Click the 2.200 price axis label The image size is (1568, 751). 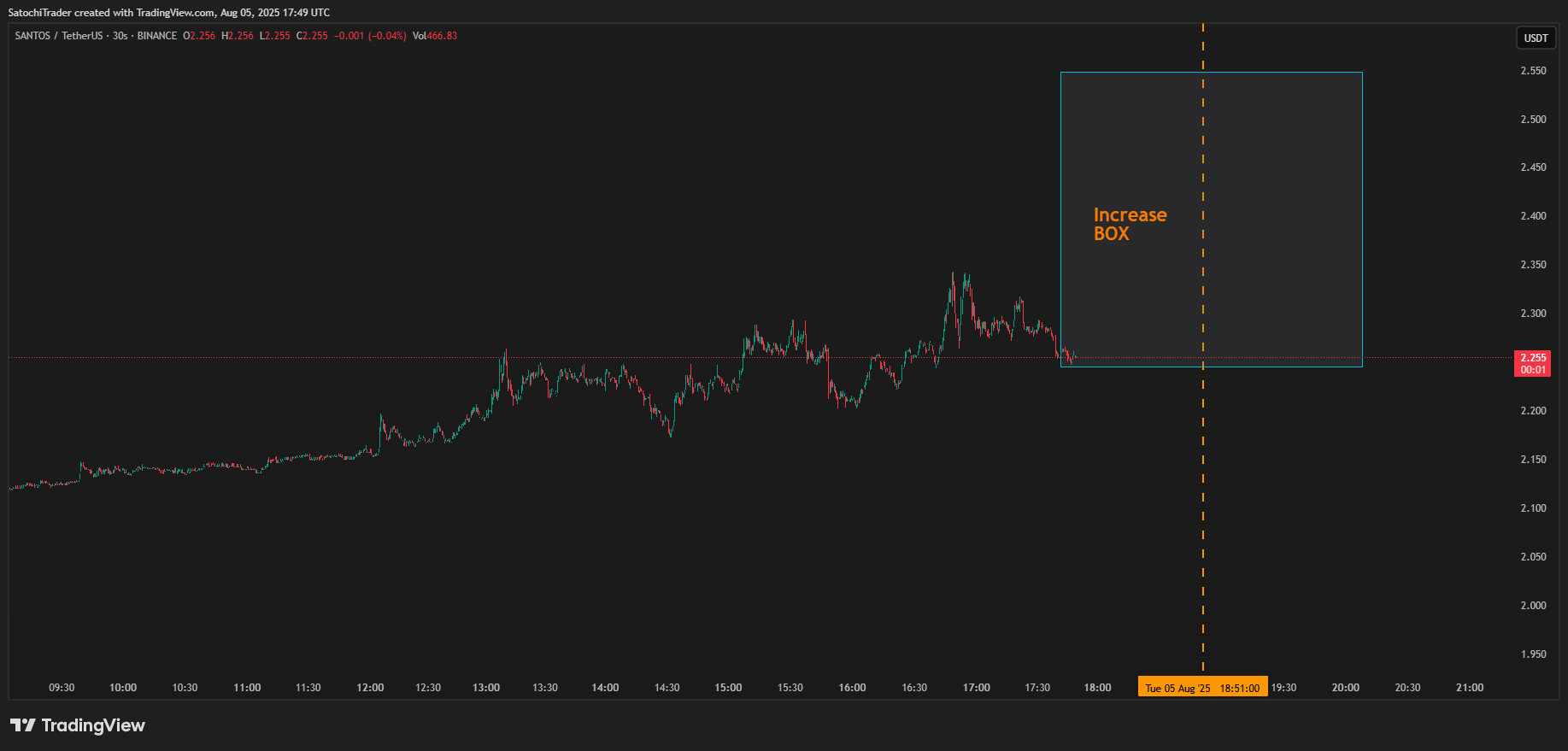tap(1533, 411)
